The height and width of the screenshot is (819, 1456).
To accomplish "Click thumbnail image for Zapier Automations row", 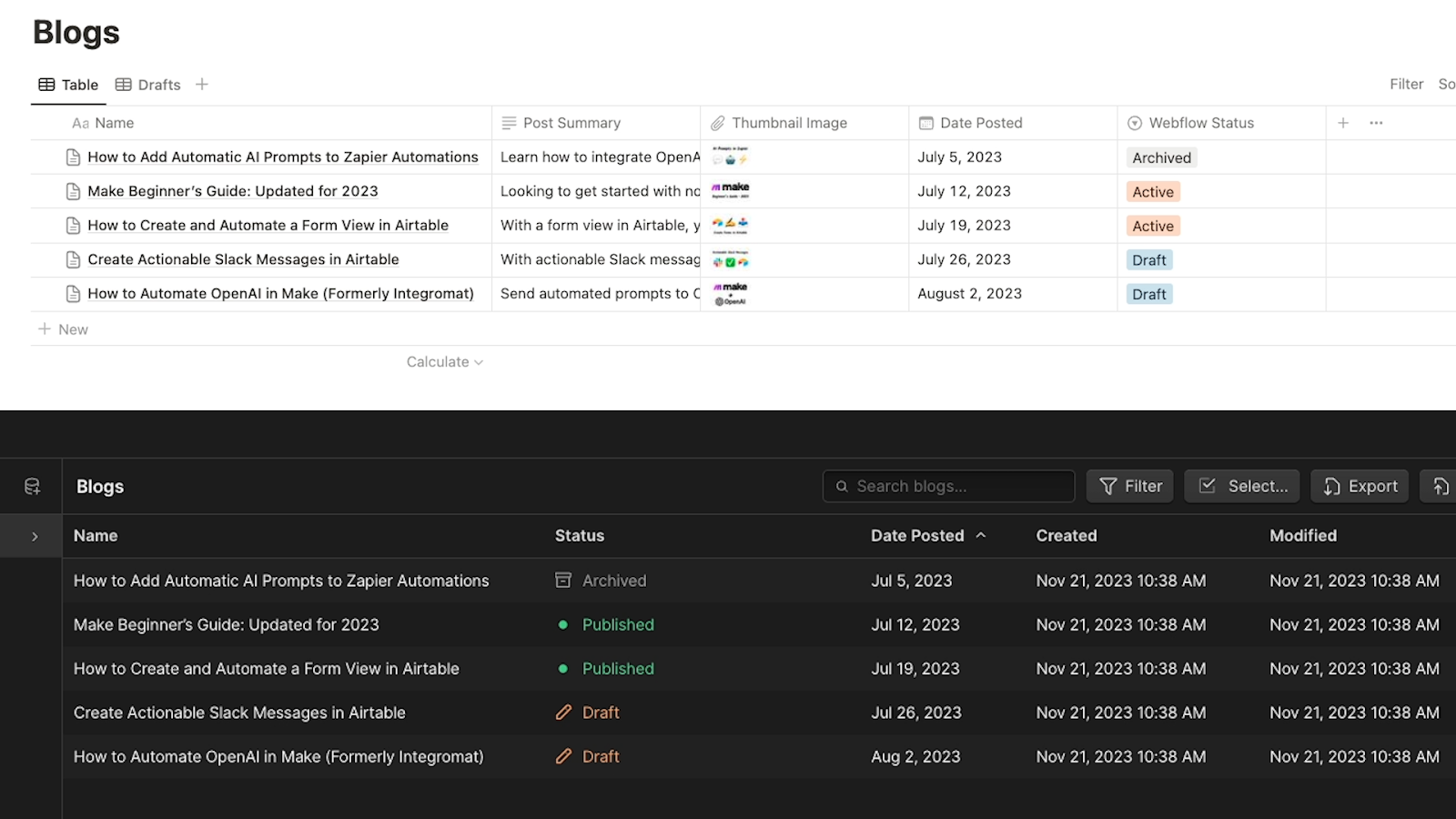I will pos(730,156).
